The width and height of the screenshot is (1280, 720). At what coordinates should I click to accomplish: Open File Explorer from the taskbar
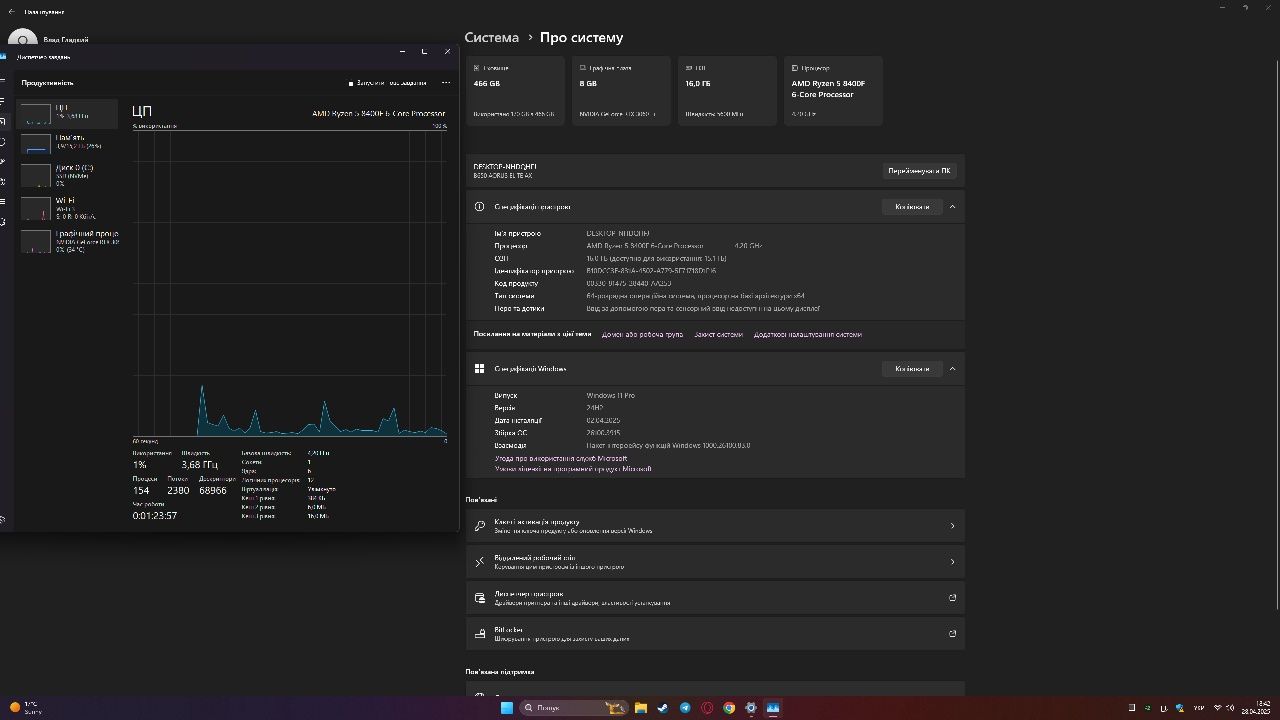tap(641, 708)
